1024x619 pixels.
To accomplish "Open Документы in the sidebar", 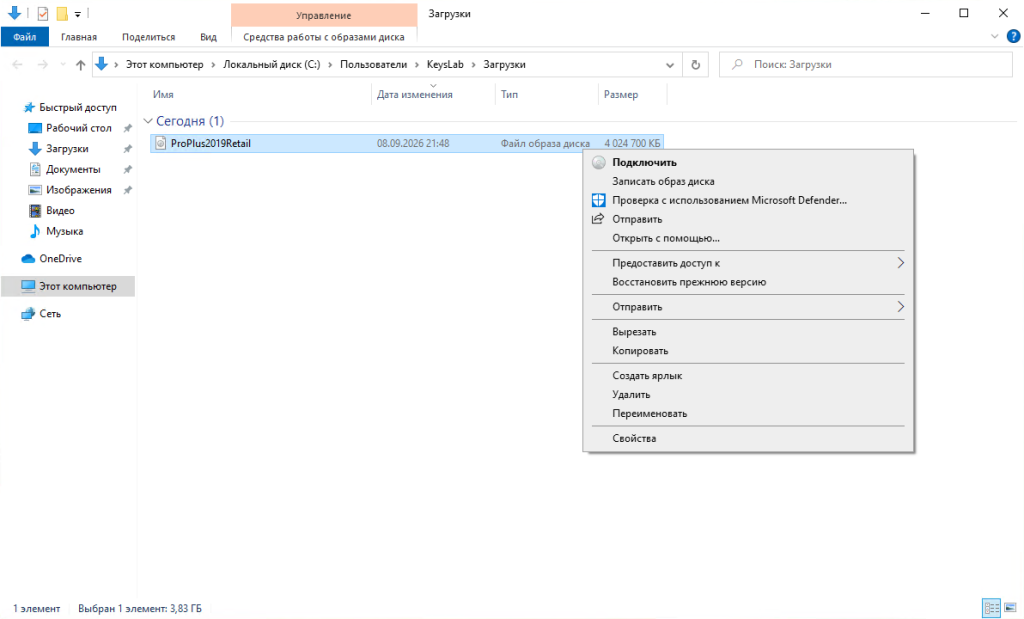I will [73, 169].
